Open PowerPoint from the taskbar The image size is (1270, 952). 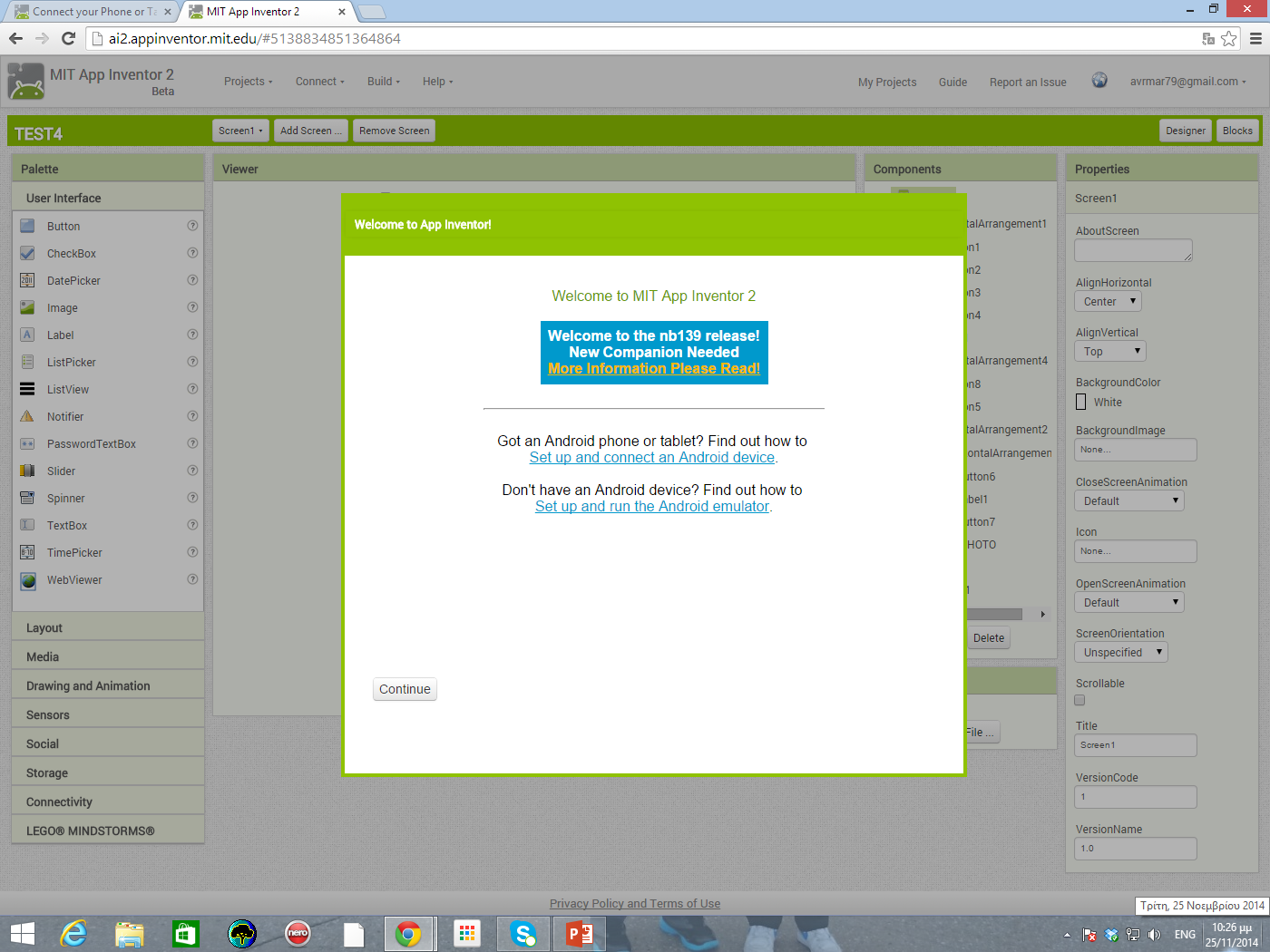coord(580,933)
